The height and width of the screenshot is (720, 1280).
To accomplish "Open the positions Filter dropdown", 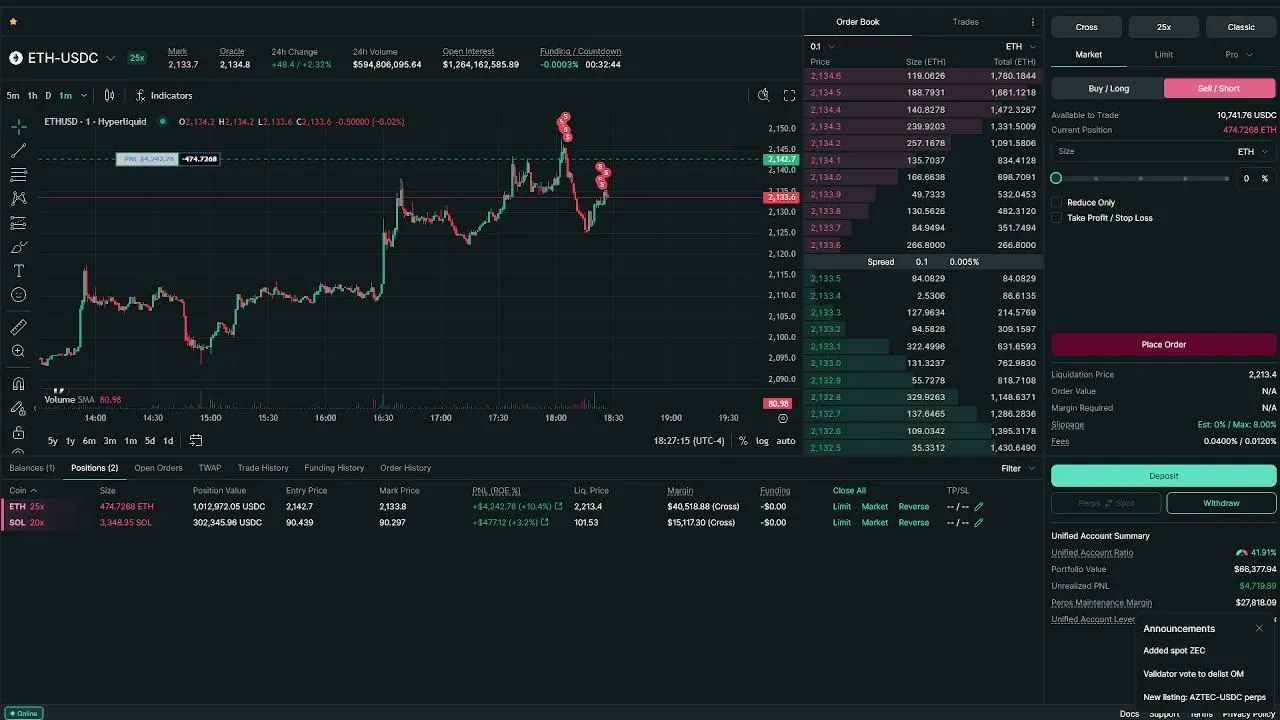I will (x=1018, y=468).
